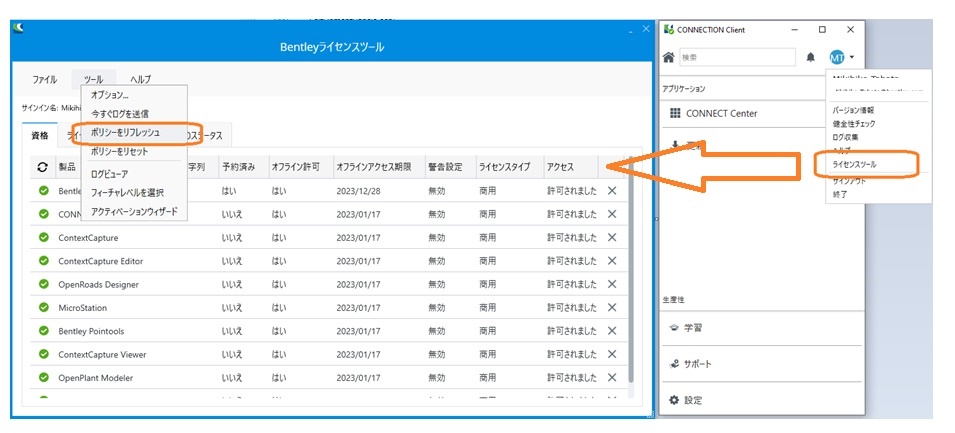Open the ツール menu
Screen dimensions: 955x433
coord(93,79)
